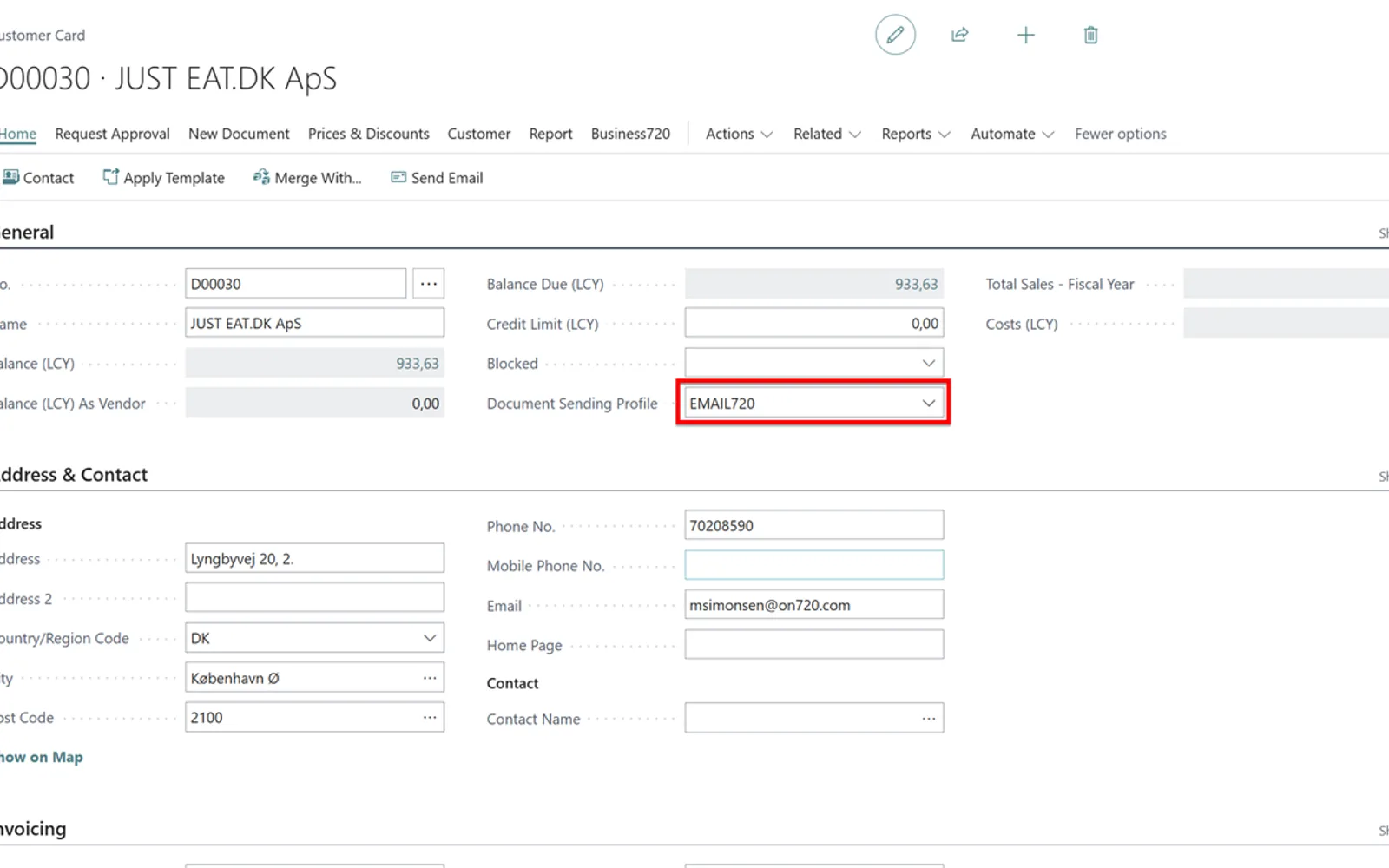Screen dimensions: 1389x868
Task: Collapse the General section heading
Action: click(27, 232)
